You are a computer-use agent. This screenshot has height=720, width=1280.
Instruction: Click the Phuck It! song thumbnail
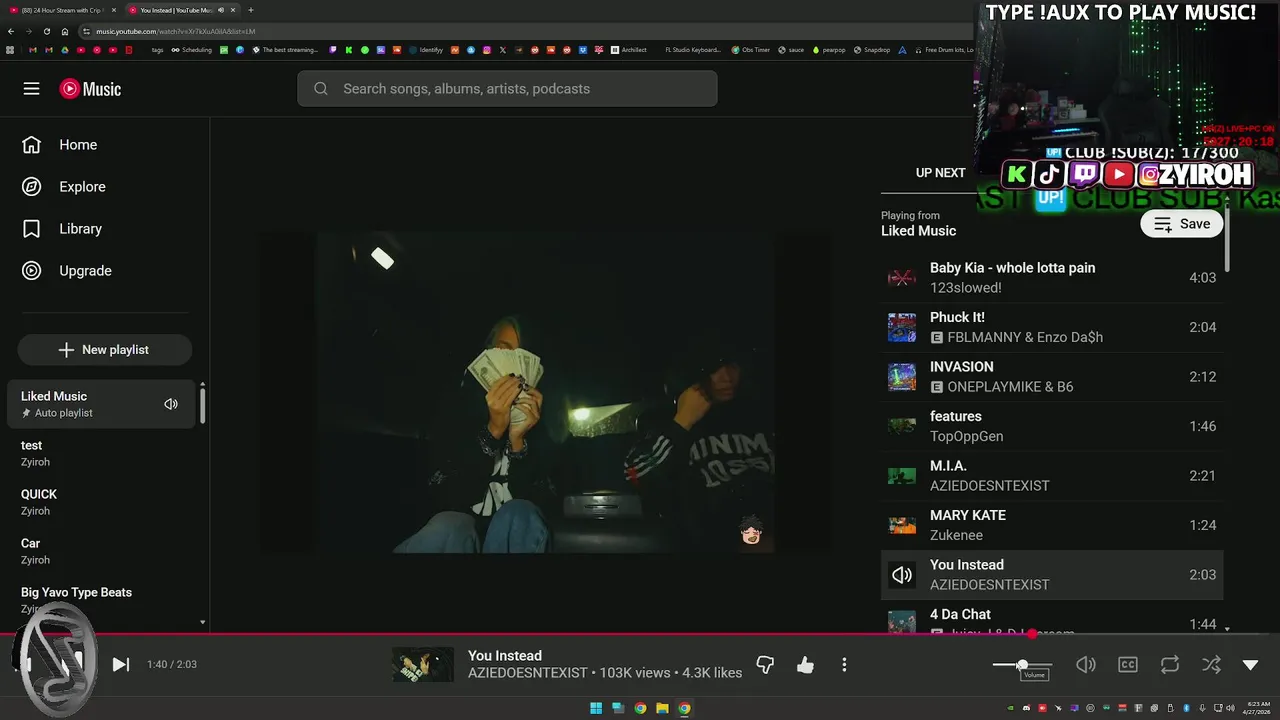coord(902,327)
